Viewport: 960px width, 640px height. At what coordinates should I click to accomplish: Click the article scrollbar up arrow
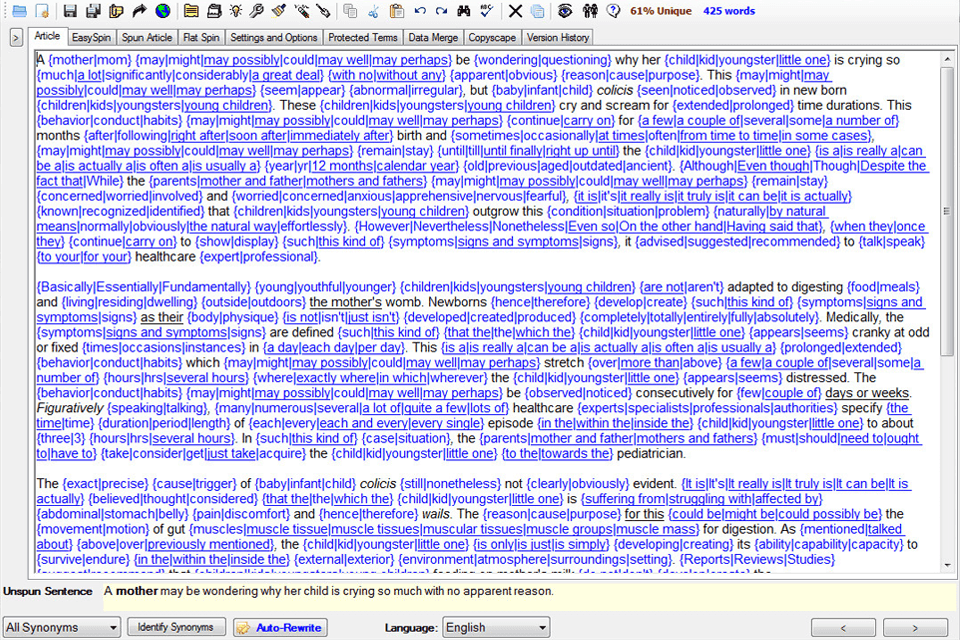click(947, 59)
